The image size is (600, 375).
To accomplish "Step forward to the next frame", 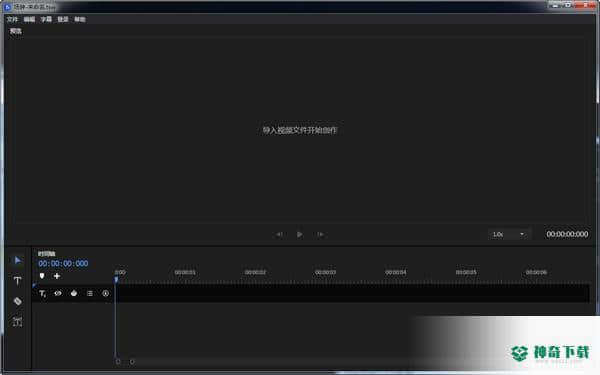I will (x=320, y=234).
